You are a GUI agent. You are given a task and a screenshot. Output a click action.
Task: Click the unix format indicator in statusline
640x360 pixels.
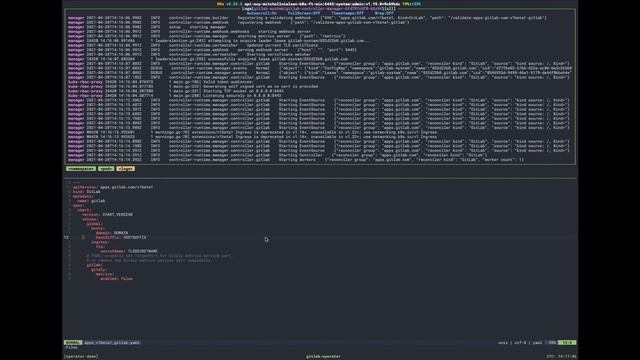pyautogui.click(x=503, y=342)
